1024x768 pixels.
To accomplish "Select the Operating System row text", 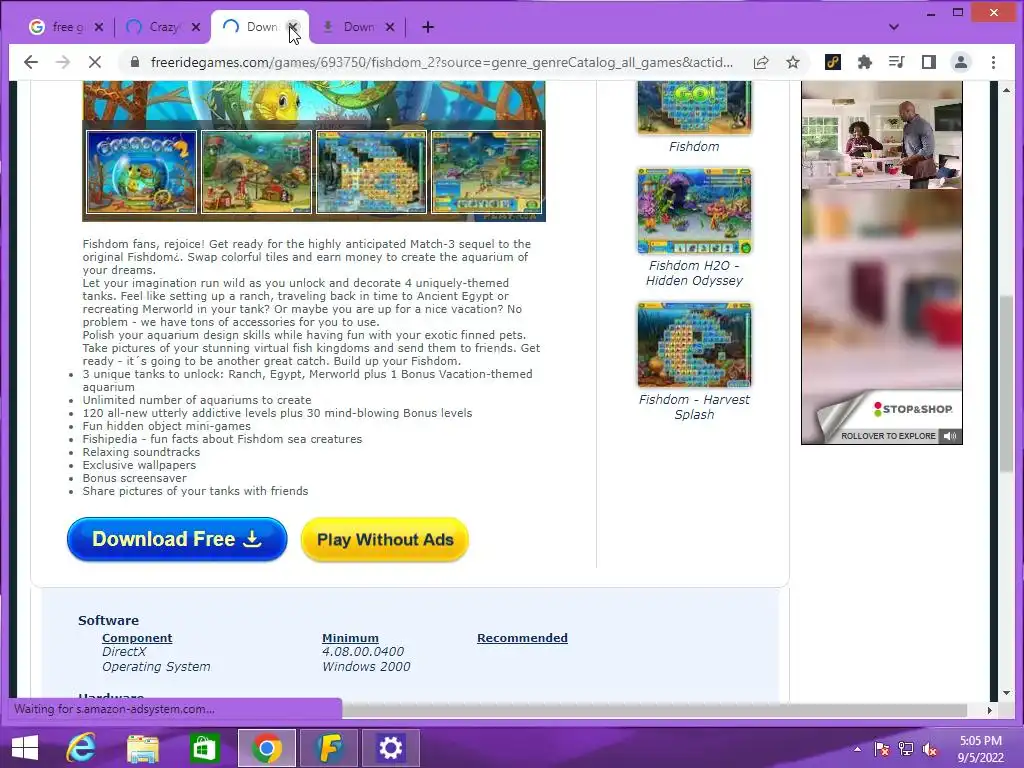I will coord(156,667).
